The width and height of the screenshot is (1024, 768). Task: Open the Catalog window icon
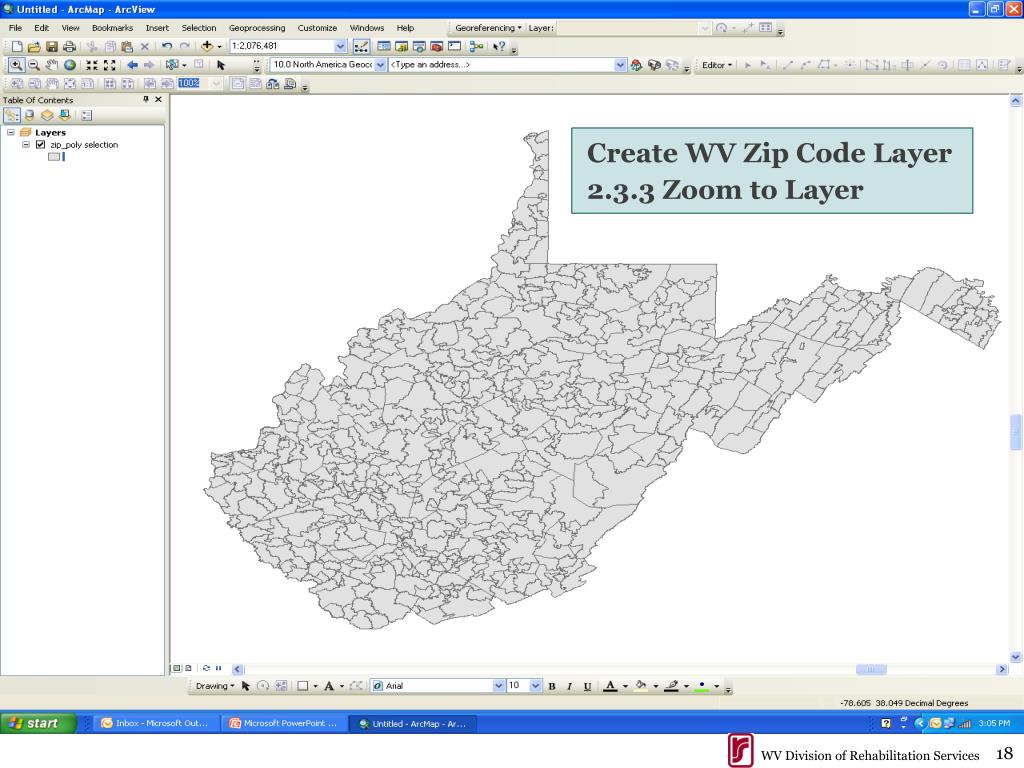(402, 46)
